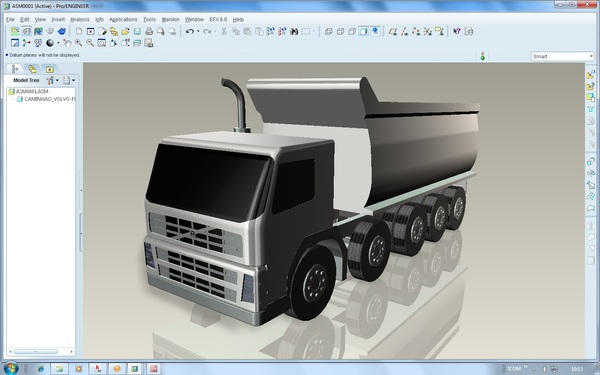Click the Undo arrow

click(x=190, y=31)
